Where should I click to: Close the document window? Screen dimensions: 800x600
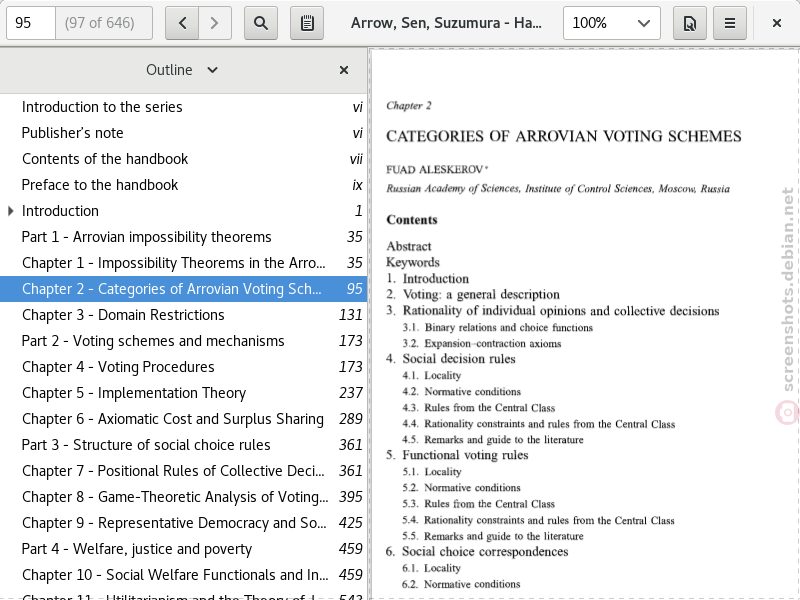(777, 23)
